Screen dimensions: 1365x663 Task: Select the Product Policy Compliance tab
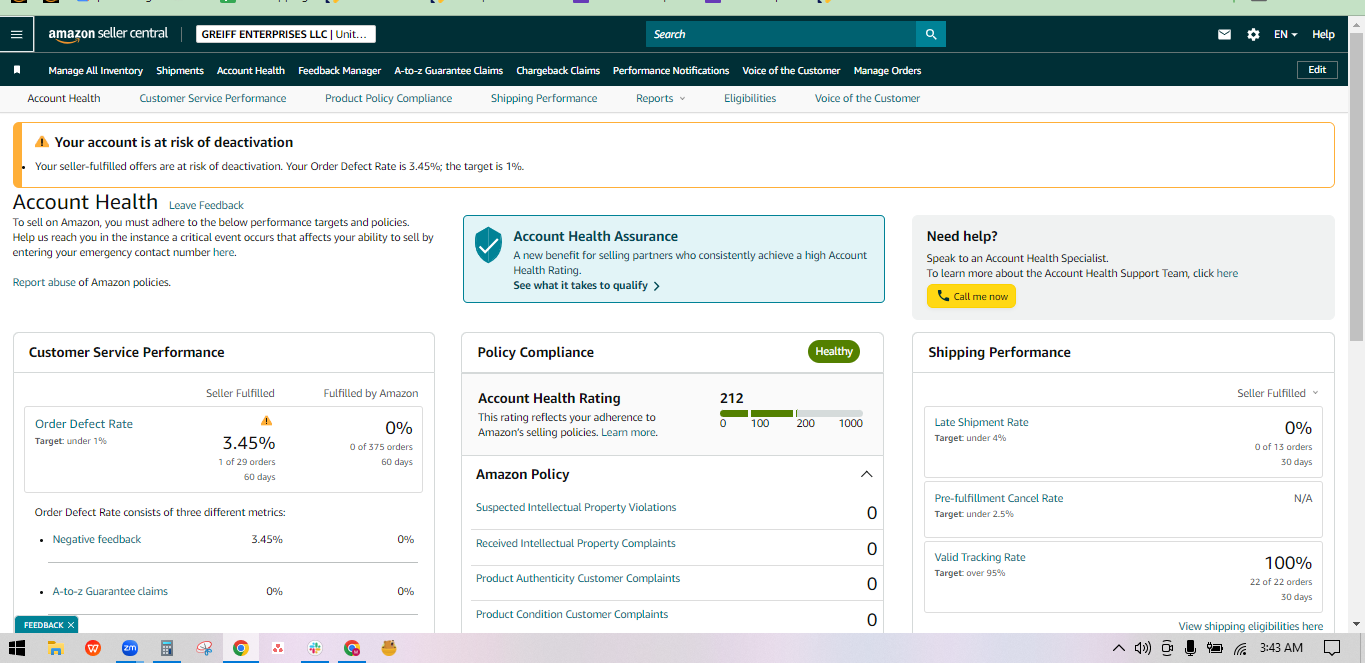pyautogui.click(x=388, y=98)
